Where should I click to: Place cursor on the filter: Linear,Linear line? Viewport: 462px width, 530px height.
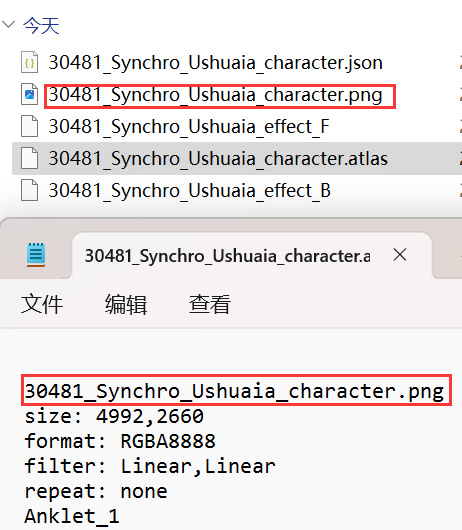tap(150, 466)
